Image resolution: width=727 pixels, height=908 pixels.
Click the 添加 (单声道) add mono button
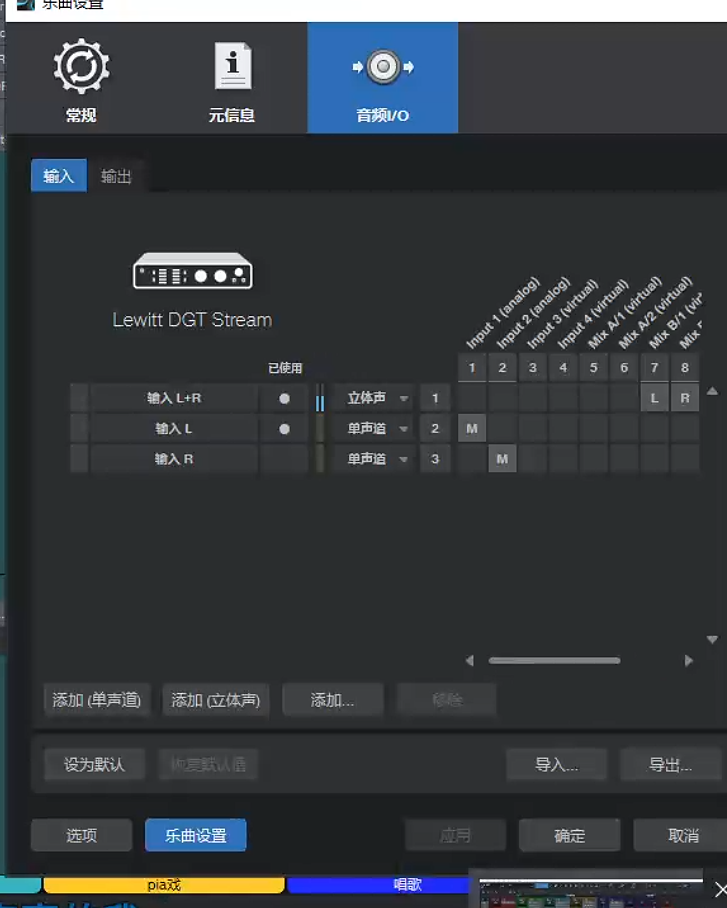click(97, 700)
